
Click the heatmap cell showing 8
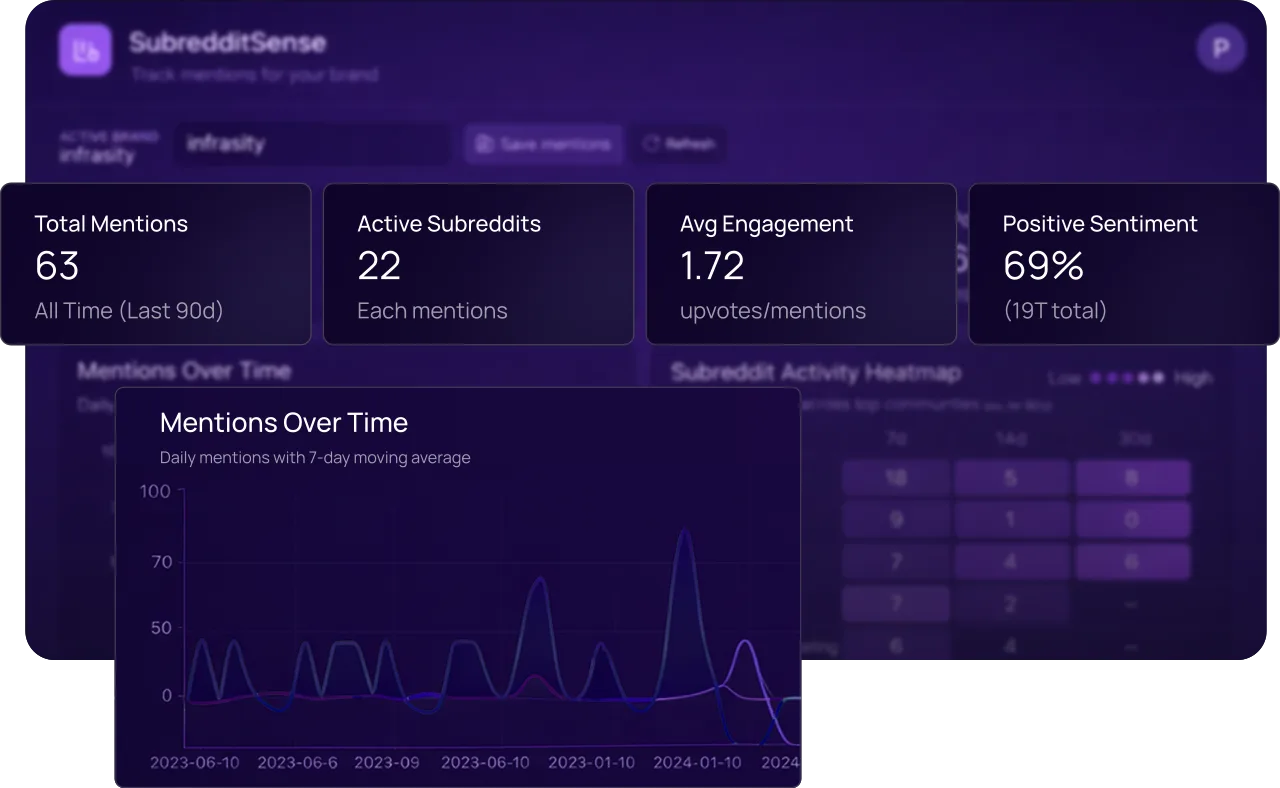[1133, 478]
